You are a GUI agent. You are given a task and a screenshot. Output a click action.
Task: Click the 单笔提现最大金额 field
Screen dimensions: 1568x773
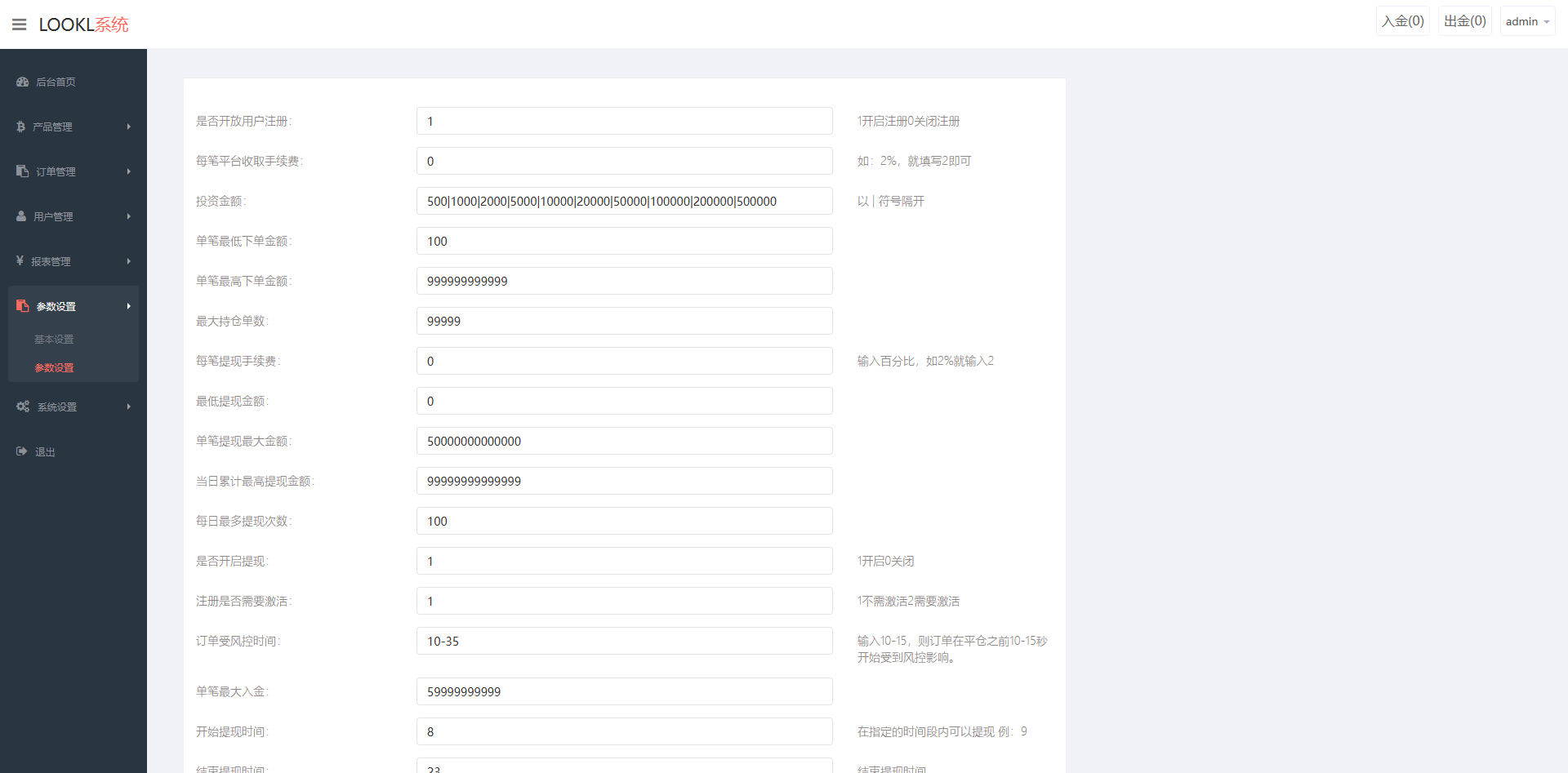(x=625, y=441)
